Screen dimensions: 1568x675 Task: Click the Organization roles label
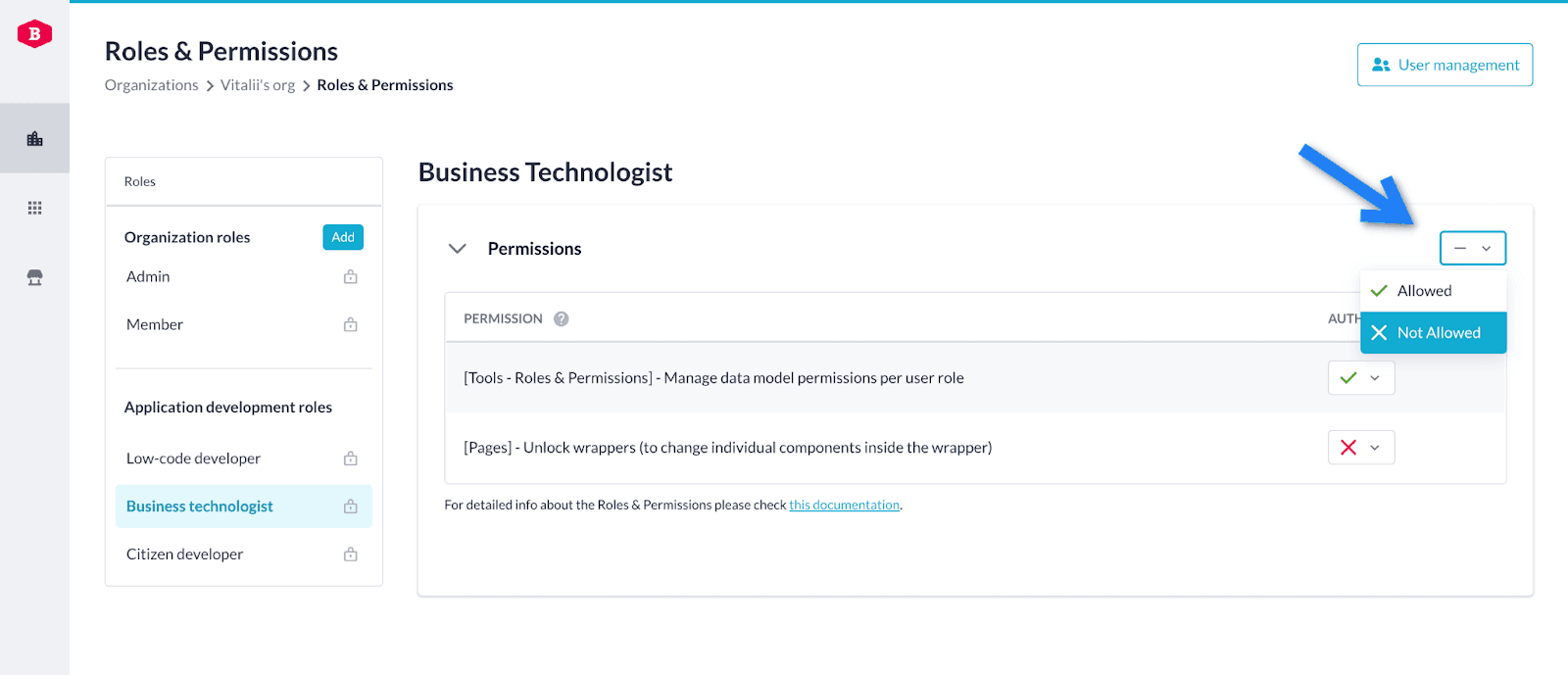(187, 237)
